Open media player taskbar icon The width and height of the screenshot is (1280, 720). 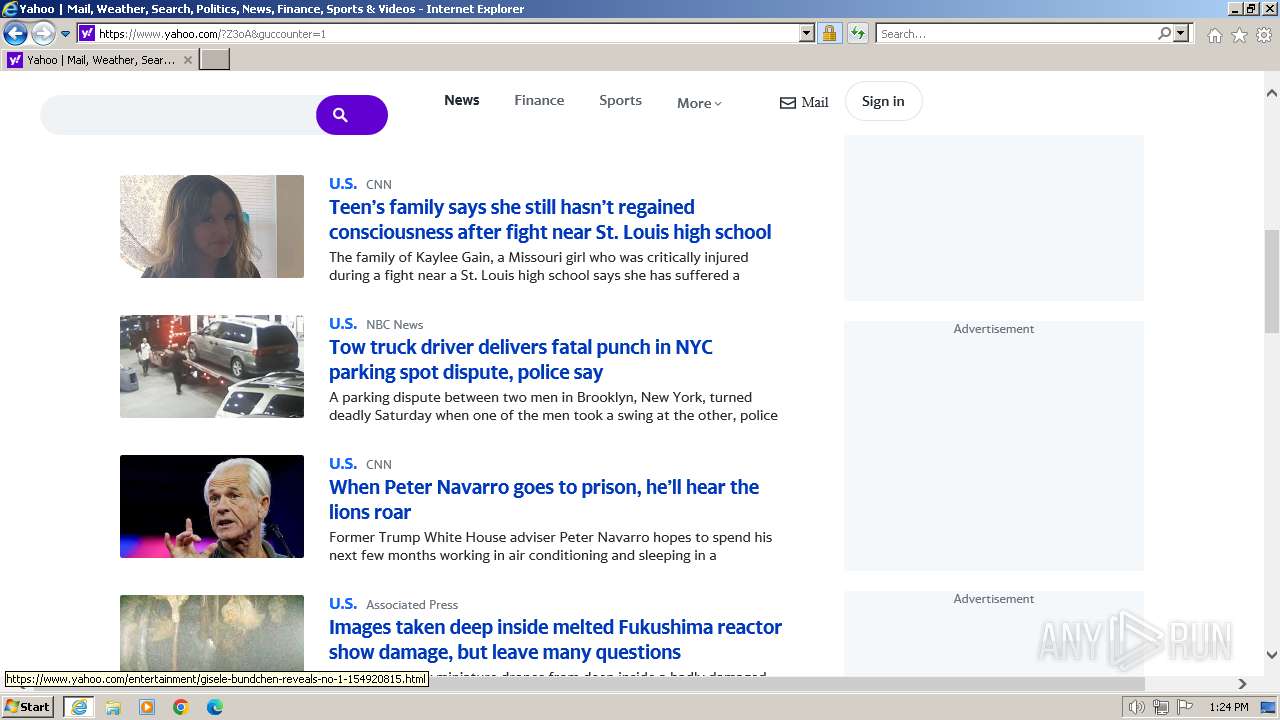pyautogui.click(x=147, y=707)
